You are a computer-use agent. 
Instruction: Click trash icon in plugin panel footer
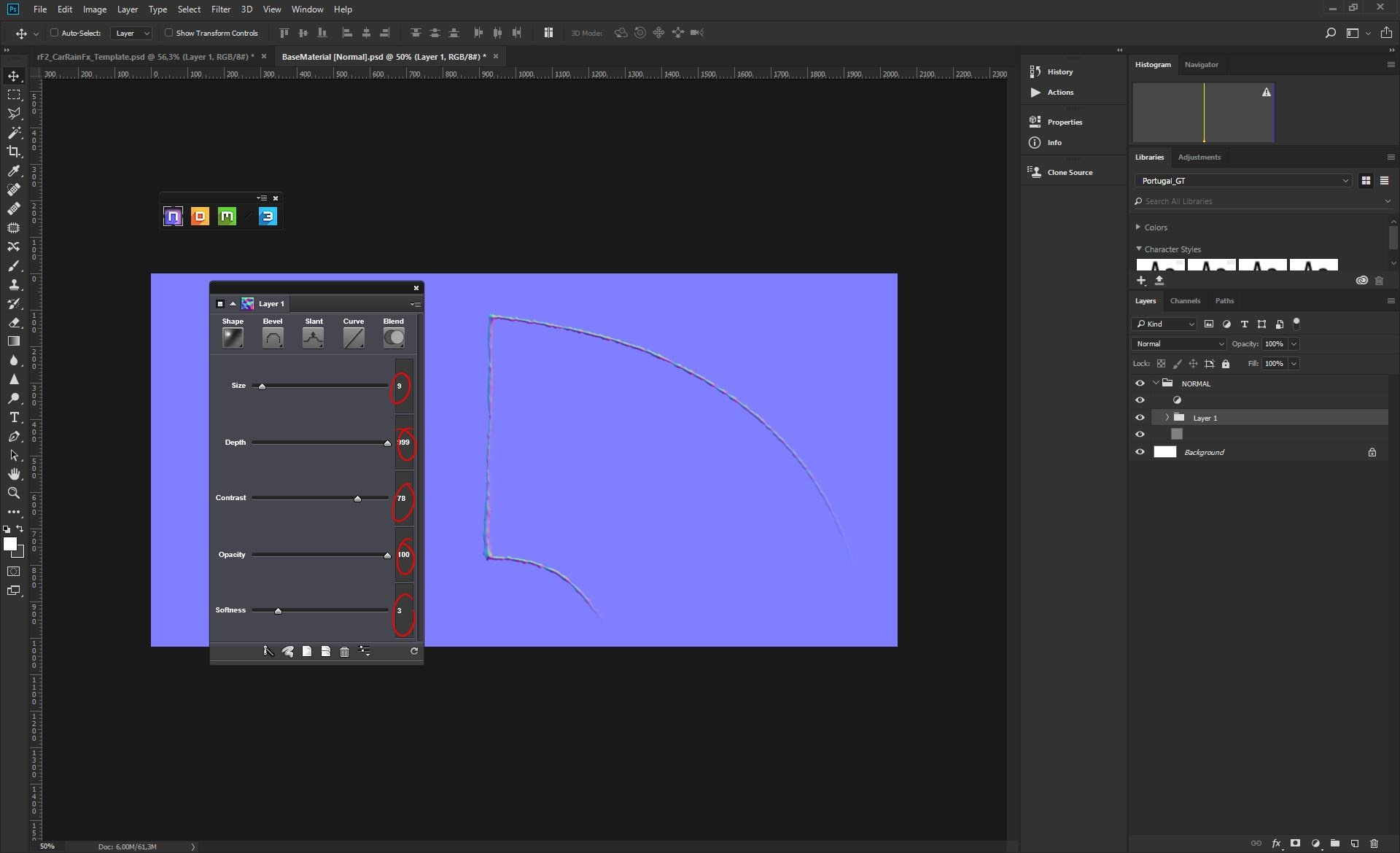coord(345,652)
